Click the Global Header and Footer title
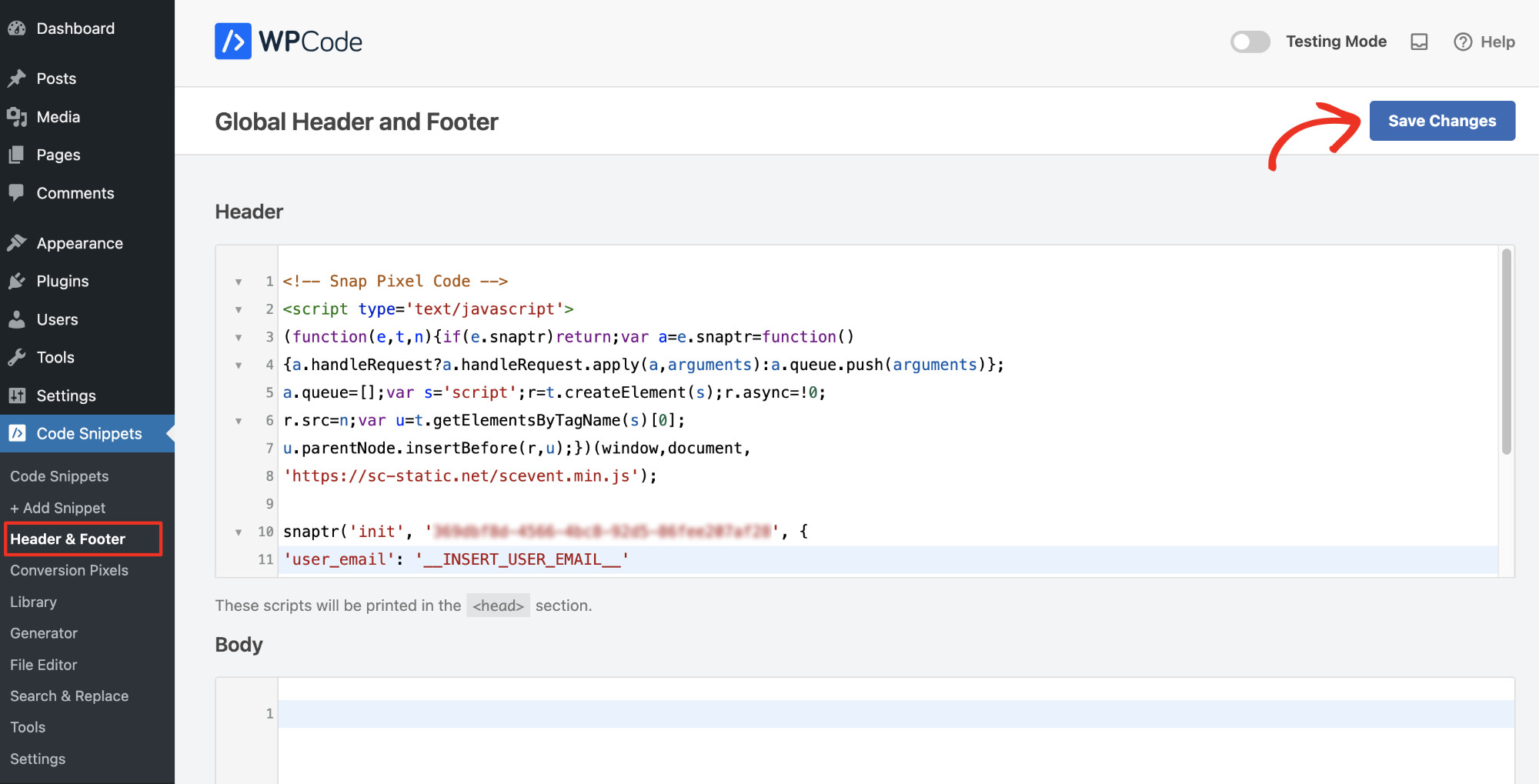 tap(356, 122)
